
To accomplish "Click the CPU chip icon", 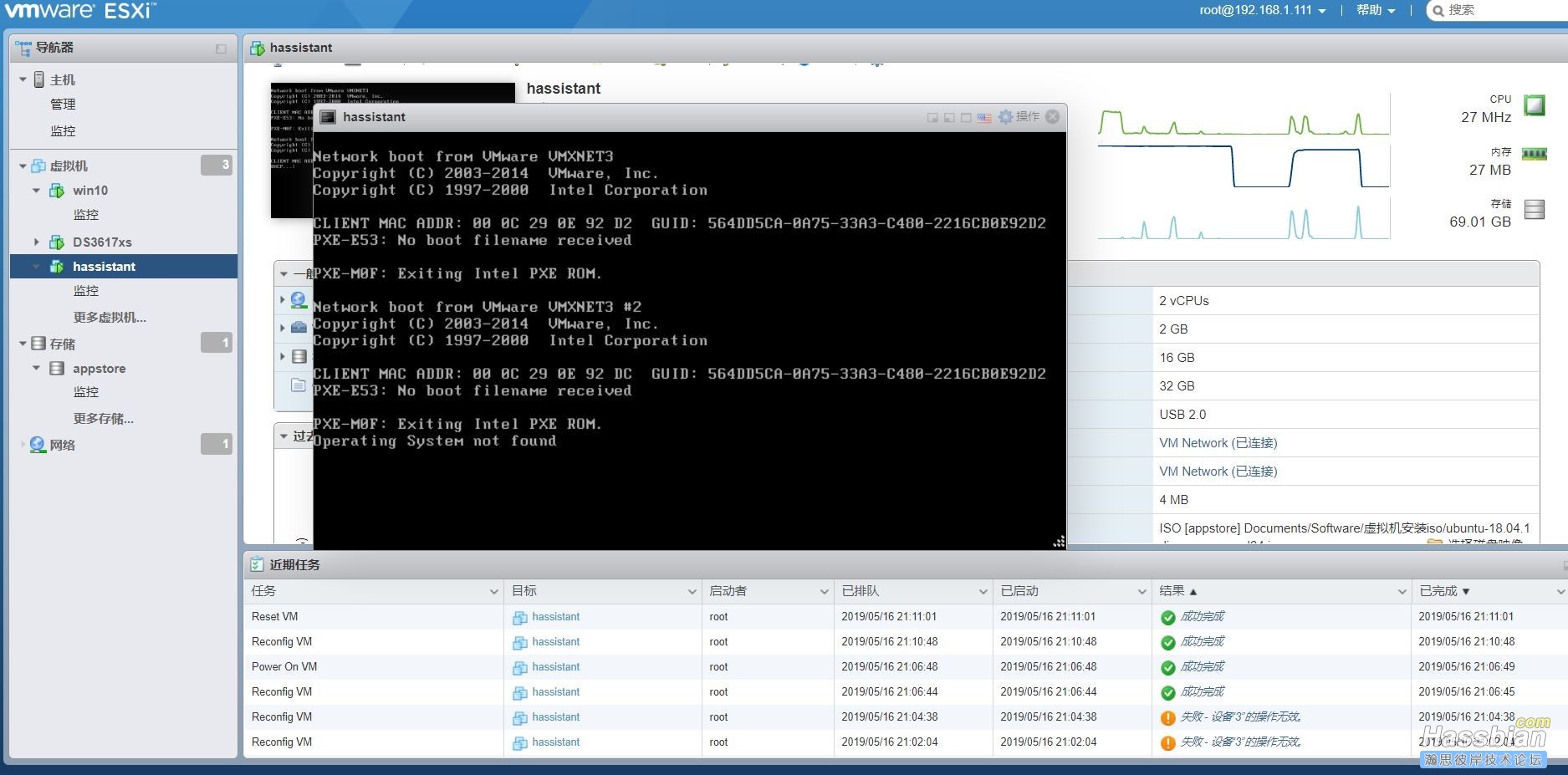I will tap(1535, 105).
